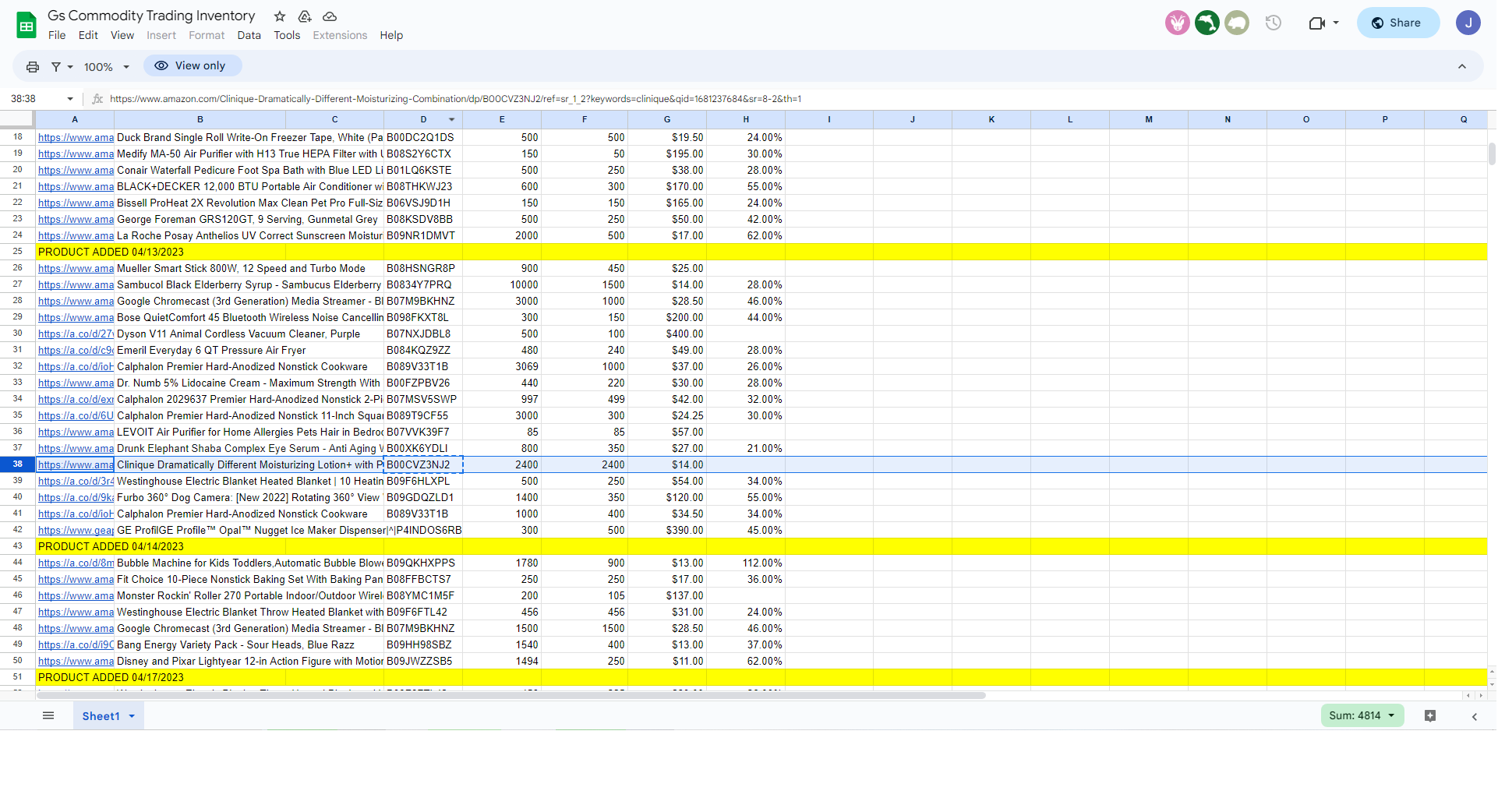This screenshot has width=1498, height=812.
Task: Click the select-all corner box
Action: click(16, 119)
